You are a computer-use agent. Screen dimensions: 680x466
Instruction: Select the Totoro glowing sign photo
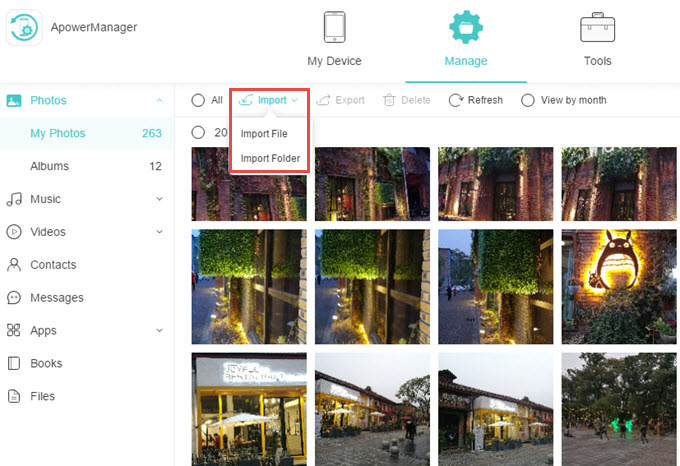[x=619, y=287]
